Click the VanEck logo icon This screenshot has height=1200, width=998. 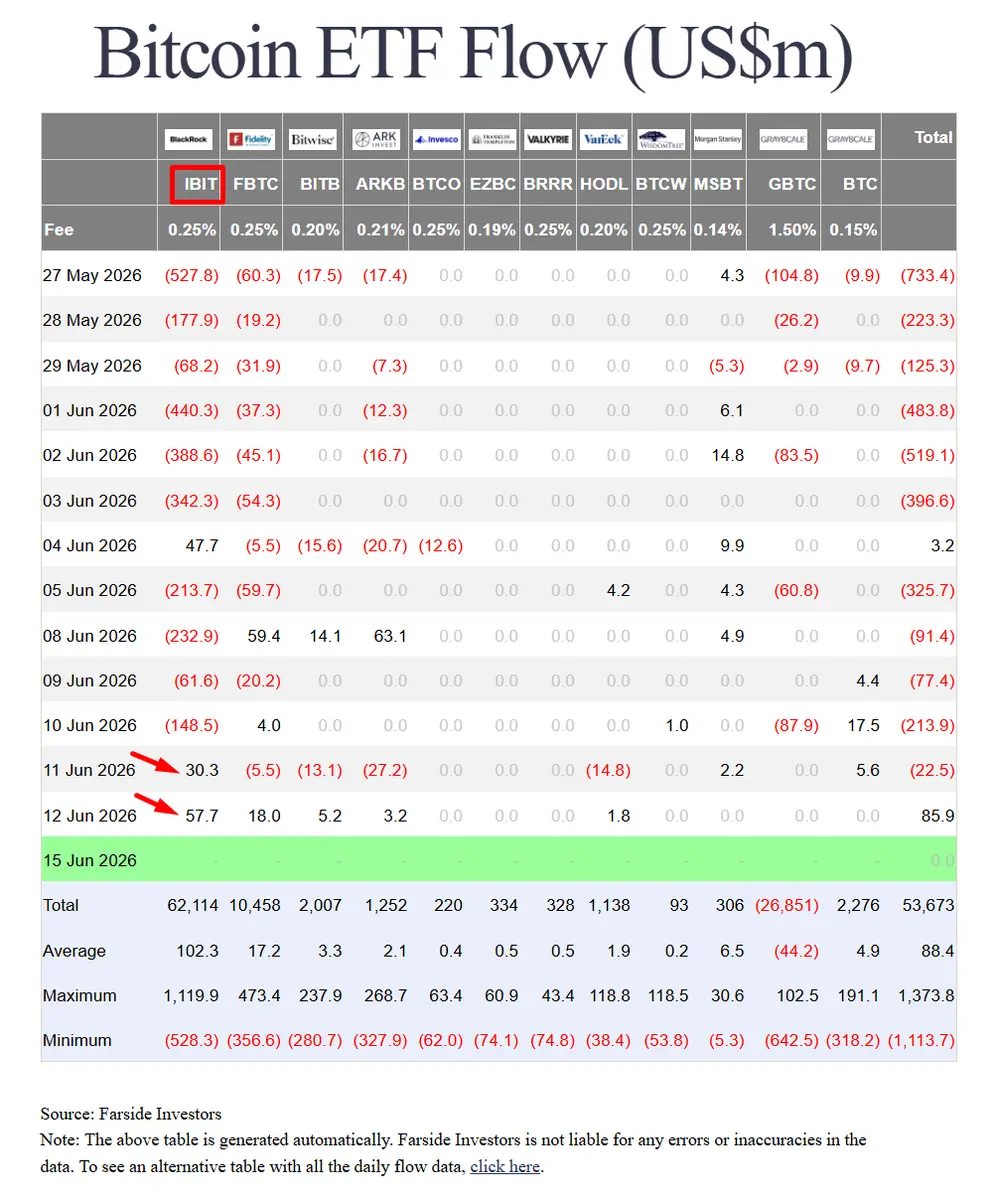[603, 139]
